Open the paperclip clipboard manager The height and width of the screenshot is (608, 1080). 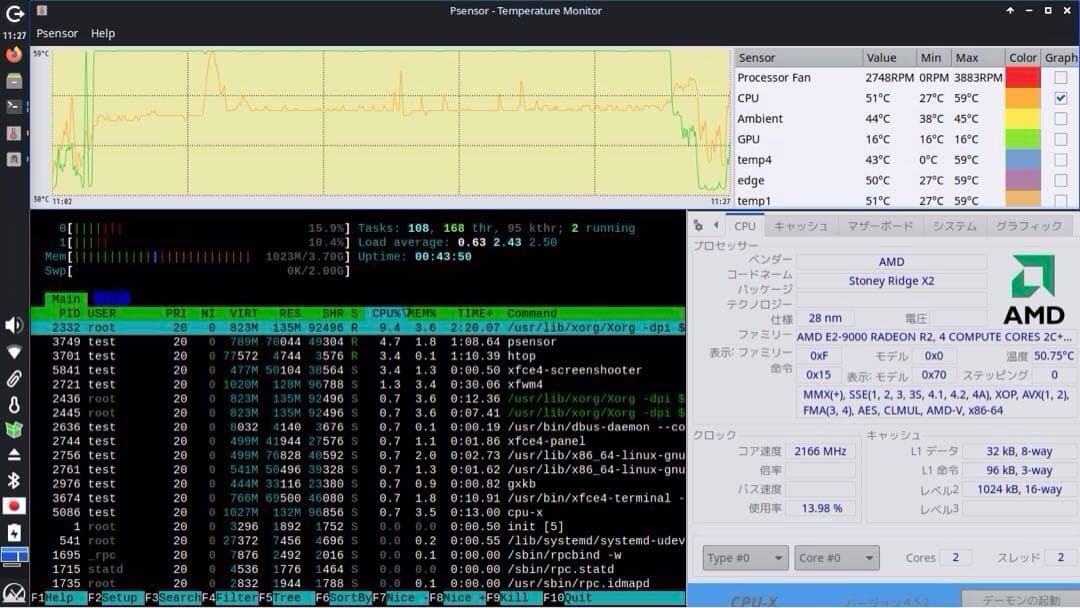click(14, 378)
